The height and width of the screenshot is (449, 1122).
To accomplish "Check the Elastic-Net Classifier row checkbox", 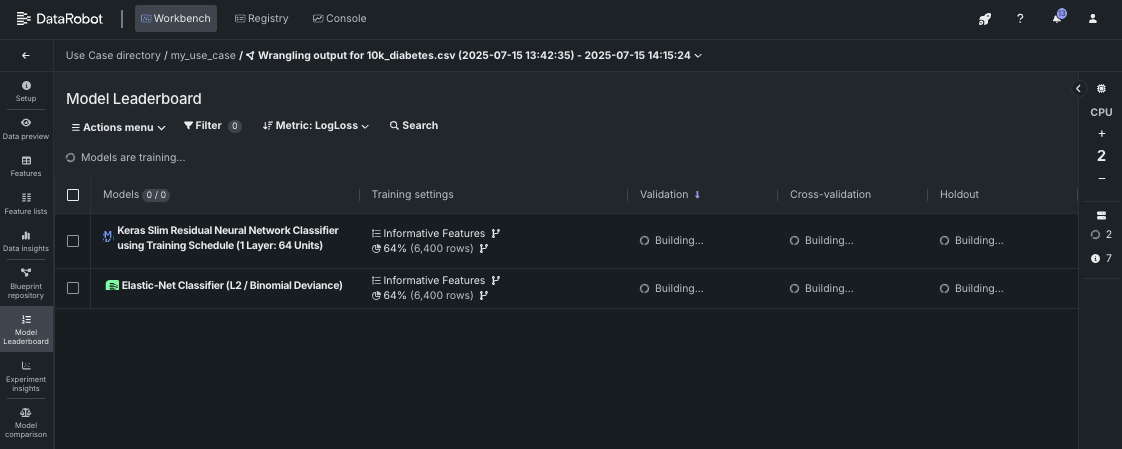I will pyautogui.click(x=73, y=288).
